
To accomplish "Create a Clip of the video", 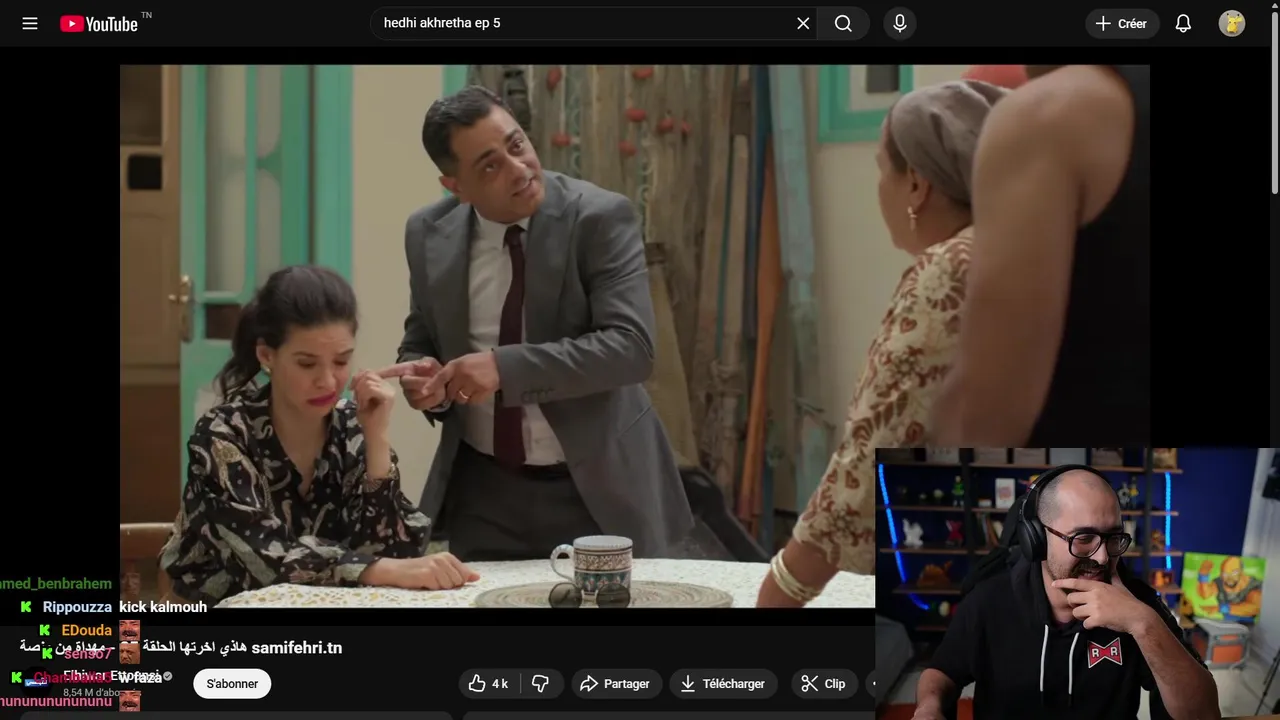I will coord(824,684).
